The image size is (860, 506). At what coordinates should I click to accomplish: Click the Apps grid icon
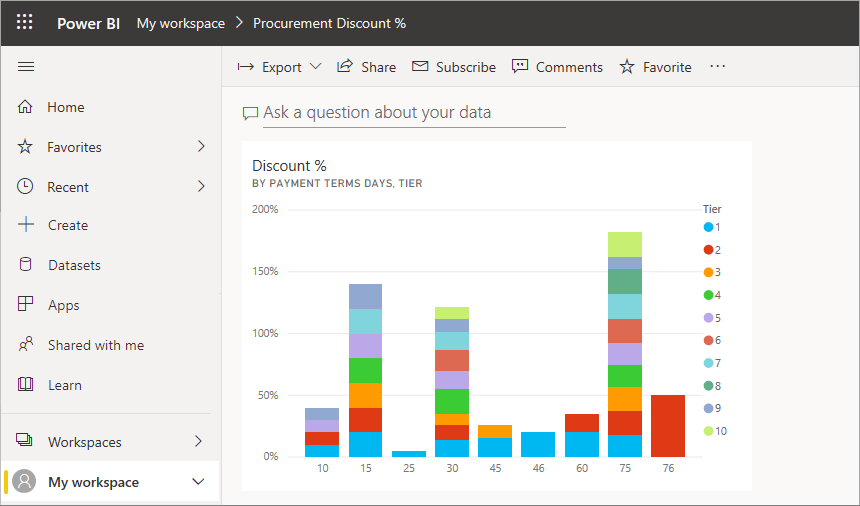click(x=26, y=305)
